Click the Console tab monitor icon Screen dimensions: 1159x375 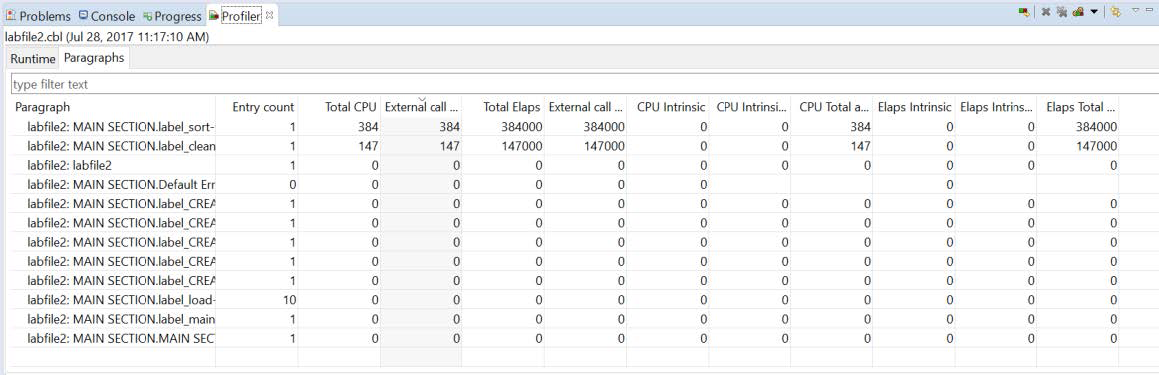(x=83, y=16)
